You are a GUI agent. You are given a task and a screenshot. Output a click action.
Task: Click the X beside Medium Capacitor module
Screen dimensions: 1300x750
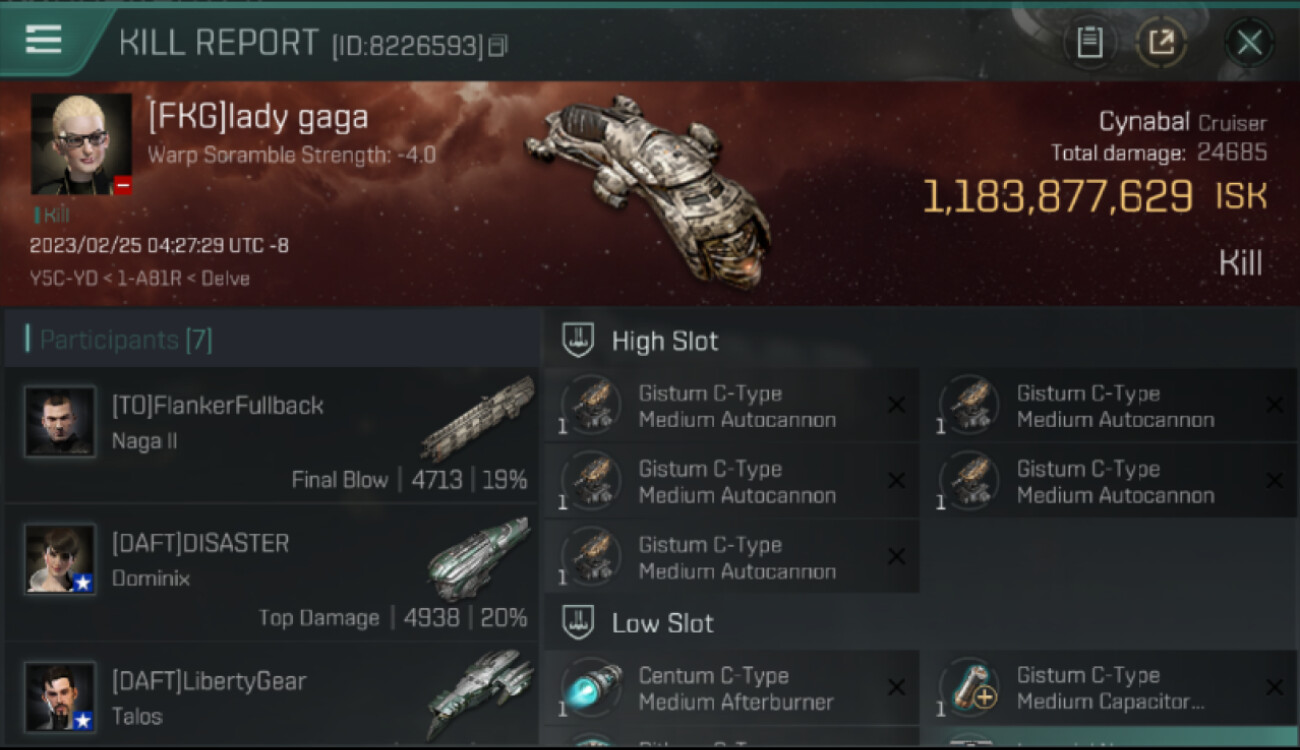click(x=1274, y=687)
